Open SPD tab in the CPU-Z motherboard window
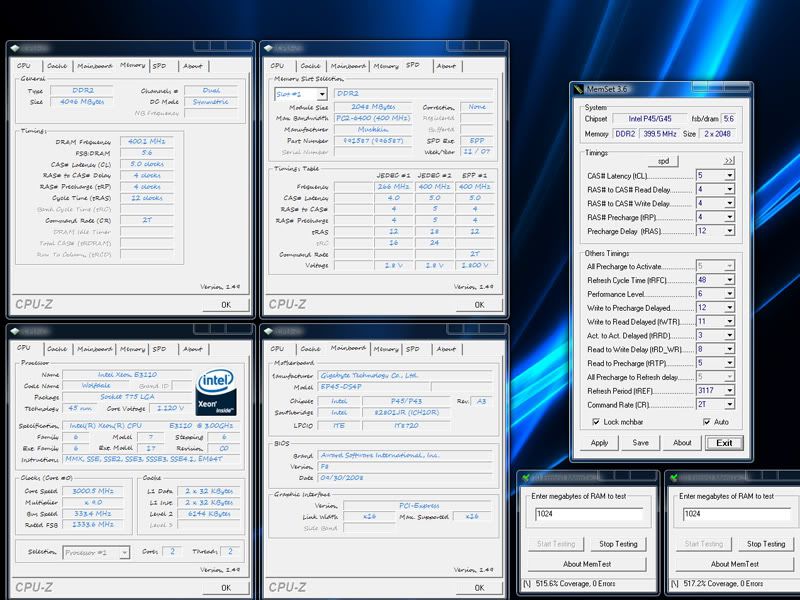The height and width of the screenshot is (600, 800). tap(413, 349)
